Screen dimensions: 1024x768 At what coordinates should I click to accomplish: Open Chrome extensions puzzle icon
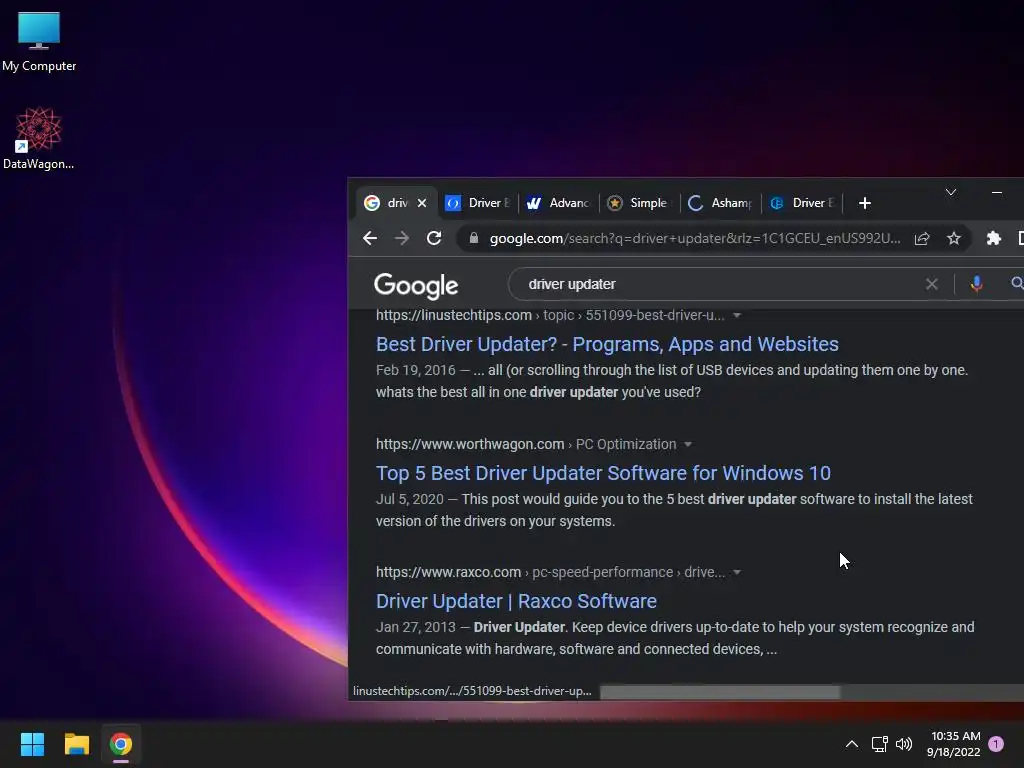click(993, 238)
